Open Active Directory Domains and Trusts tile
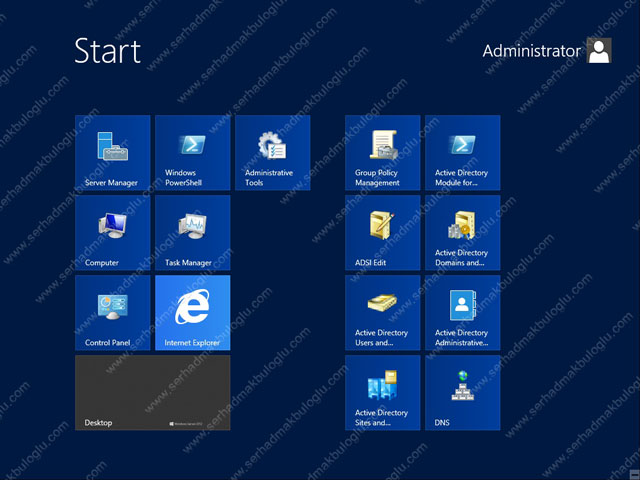The height and width of the screenshot is (480, 640). tap(462, 233)
